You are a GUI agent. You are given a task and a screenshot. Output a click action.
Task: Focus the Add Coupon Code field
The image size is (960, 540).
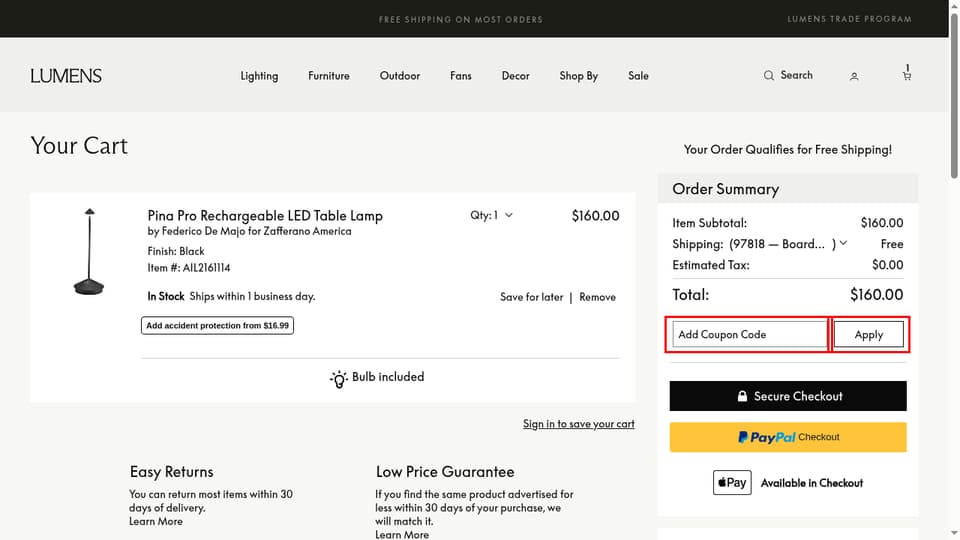tap(749, 334)
